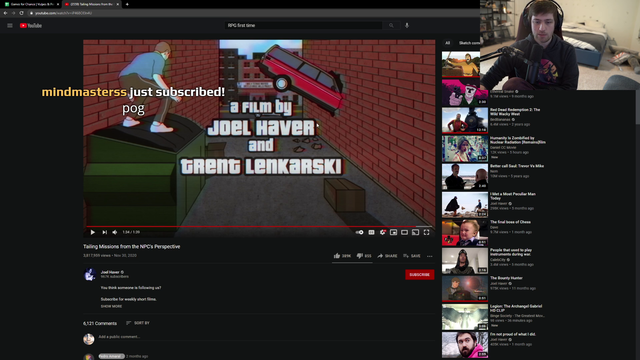Toggle subtitles with the captions button
This screenshot has width=640, height=360.
(x=371, y=232)
